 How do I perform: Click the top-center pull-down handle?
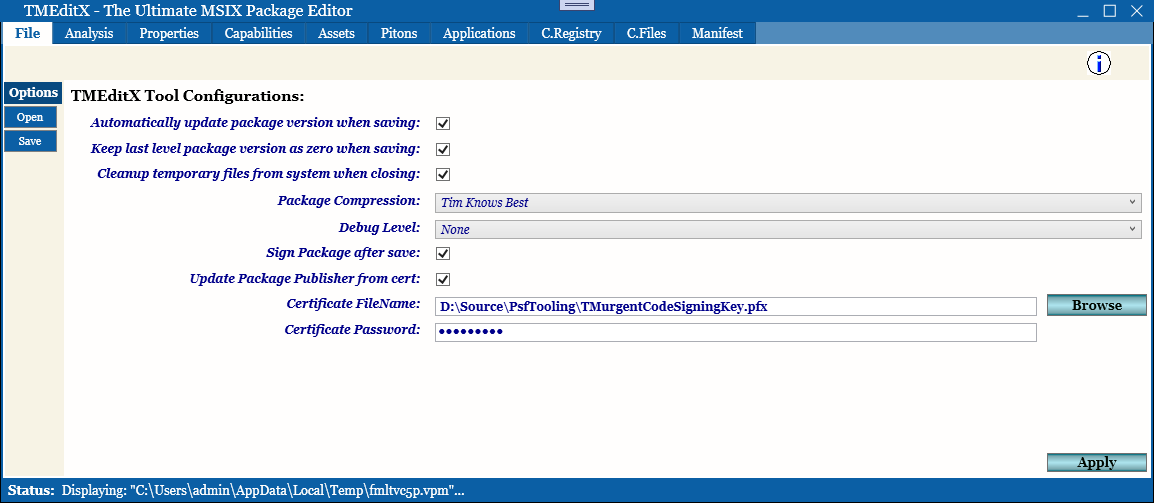577,4
